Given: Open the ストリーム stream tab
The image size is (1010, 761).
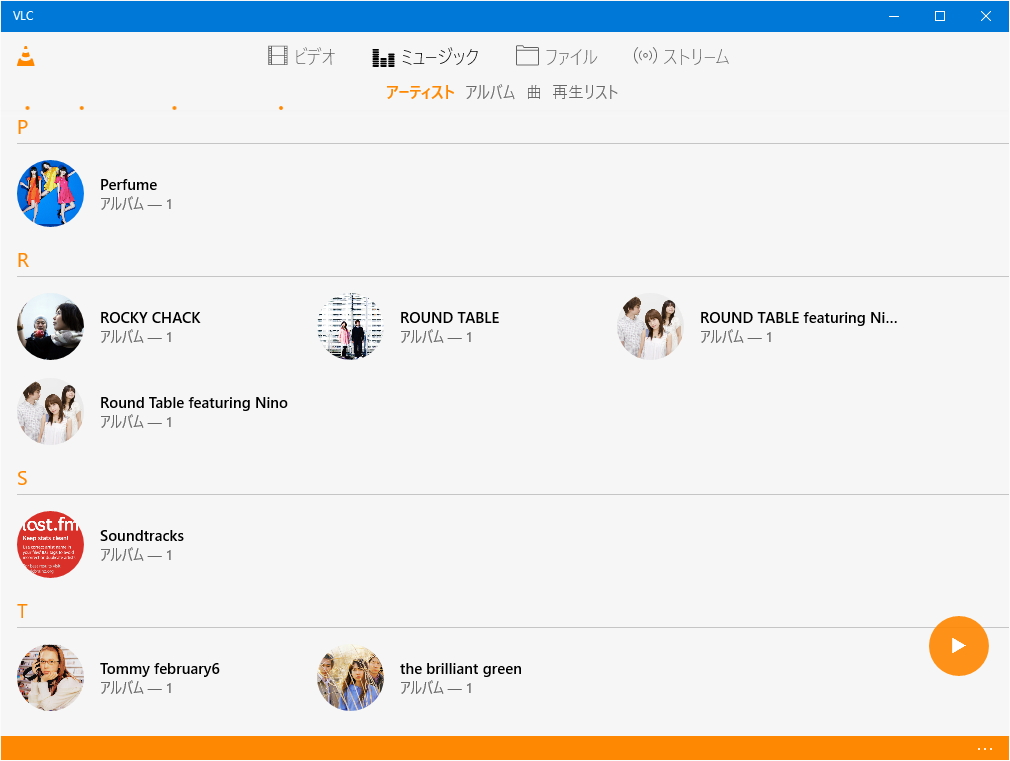Looking at the screenshot, I should pyautogui.click(x=681, y=57).
